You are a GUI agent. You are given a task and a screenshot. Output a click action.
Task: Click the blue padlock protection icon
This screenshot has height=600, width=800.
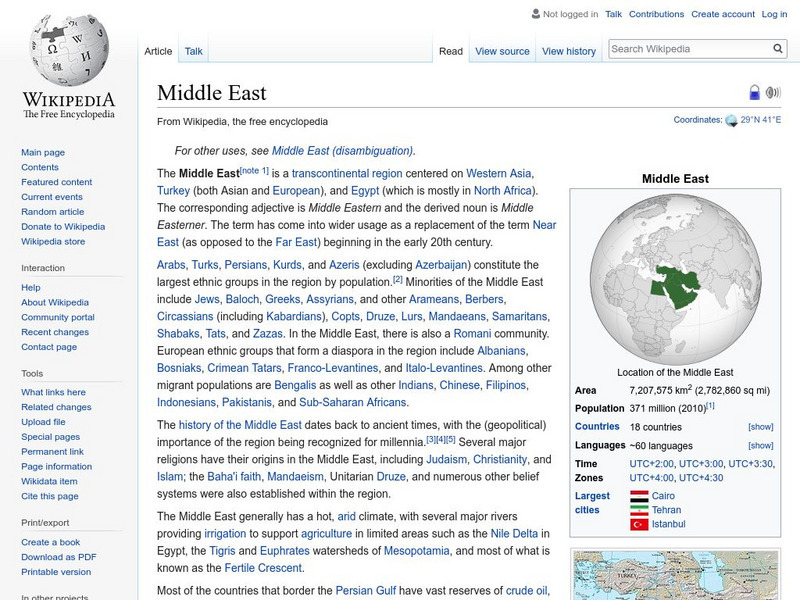[x=755, y=92]
